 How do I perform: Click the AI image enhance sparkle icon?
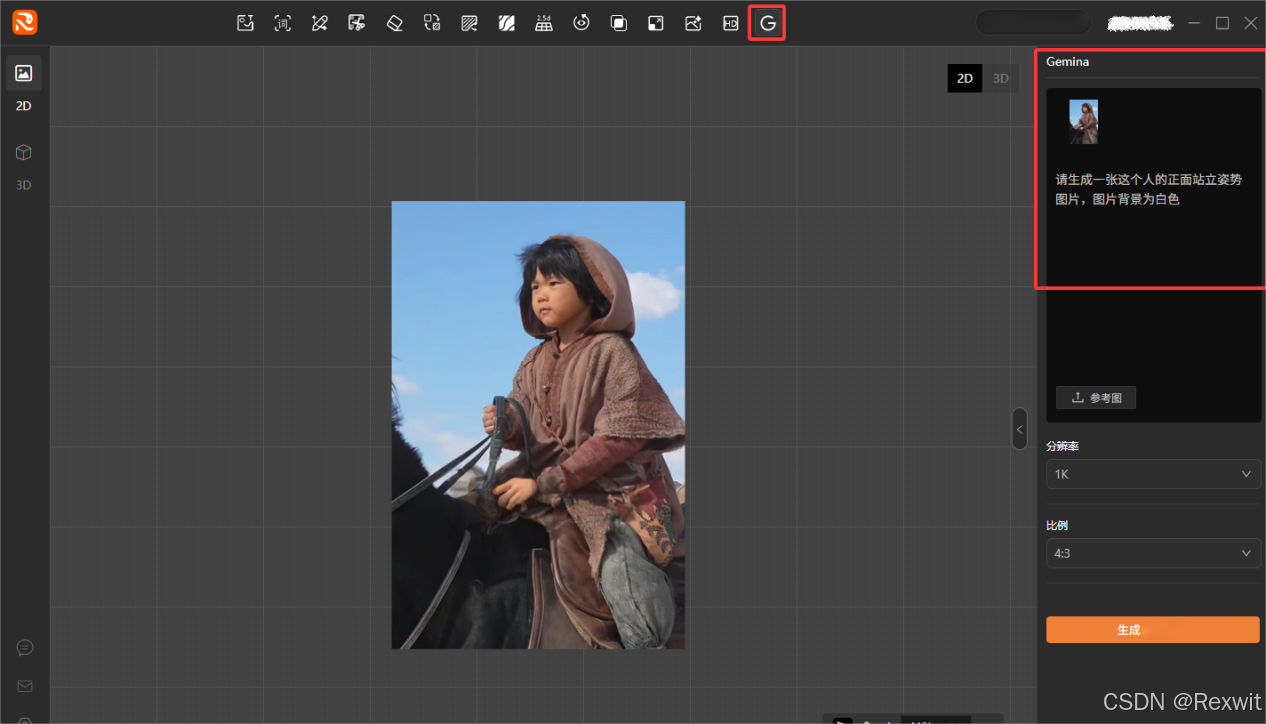click(x=693, y=23)
